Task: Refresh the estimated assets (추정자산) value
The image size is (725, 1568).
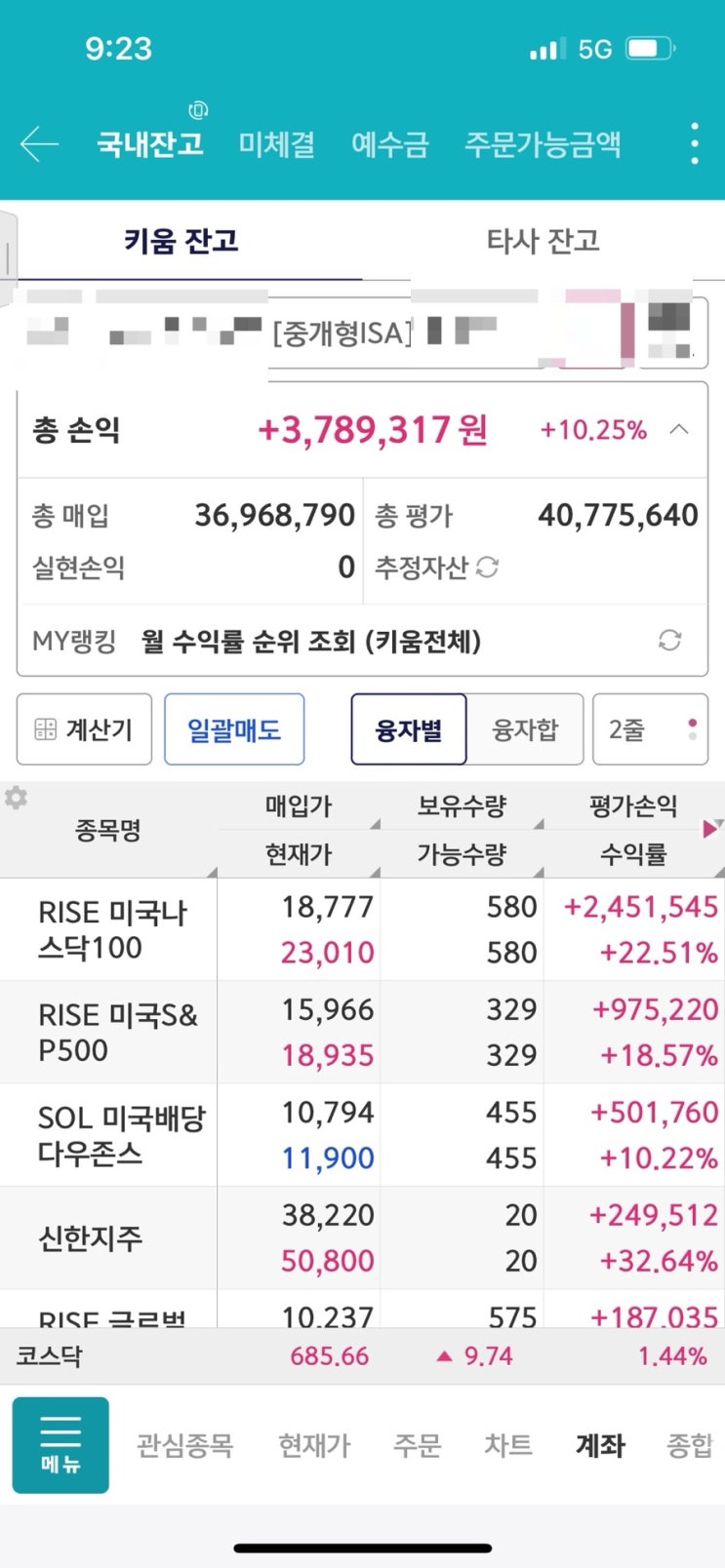Action: tap(487, 567)
